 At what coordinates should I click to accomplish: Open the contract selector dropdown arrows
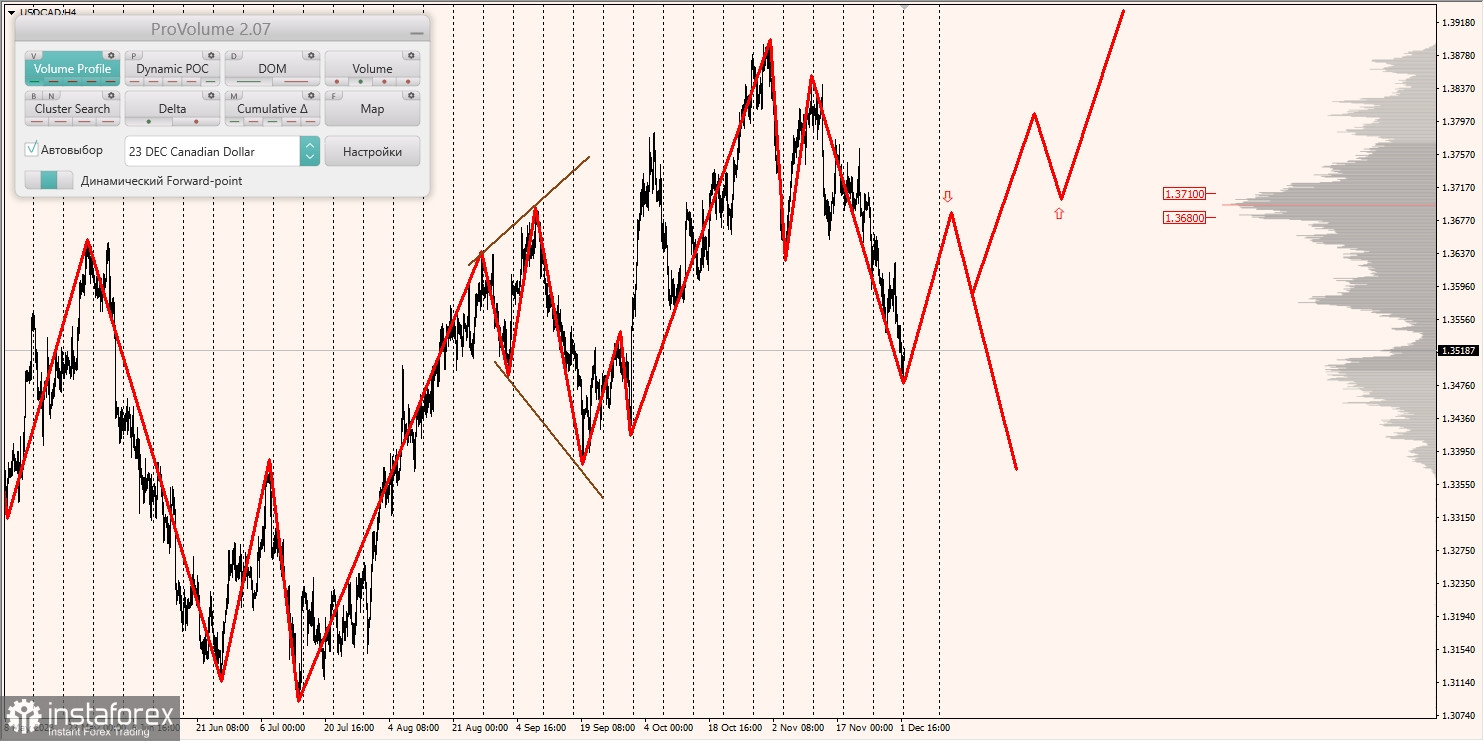coord(310,151)
